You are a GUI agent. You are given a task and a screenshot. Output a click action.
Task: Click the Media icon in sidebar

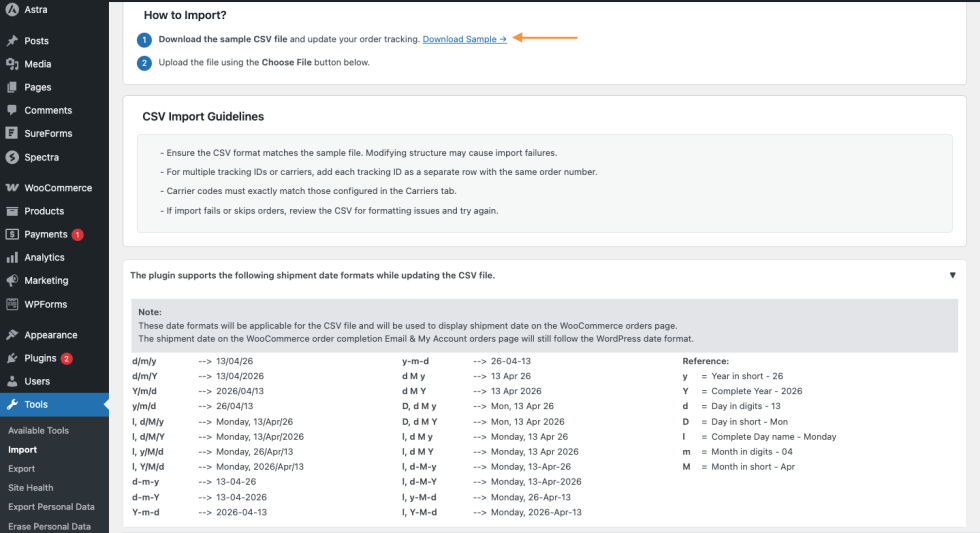12,64
